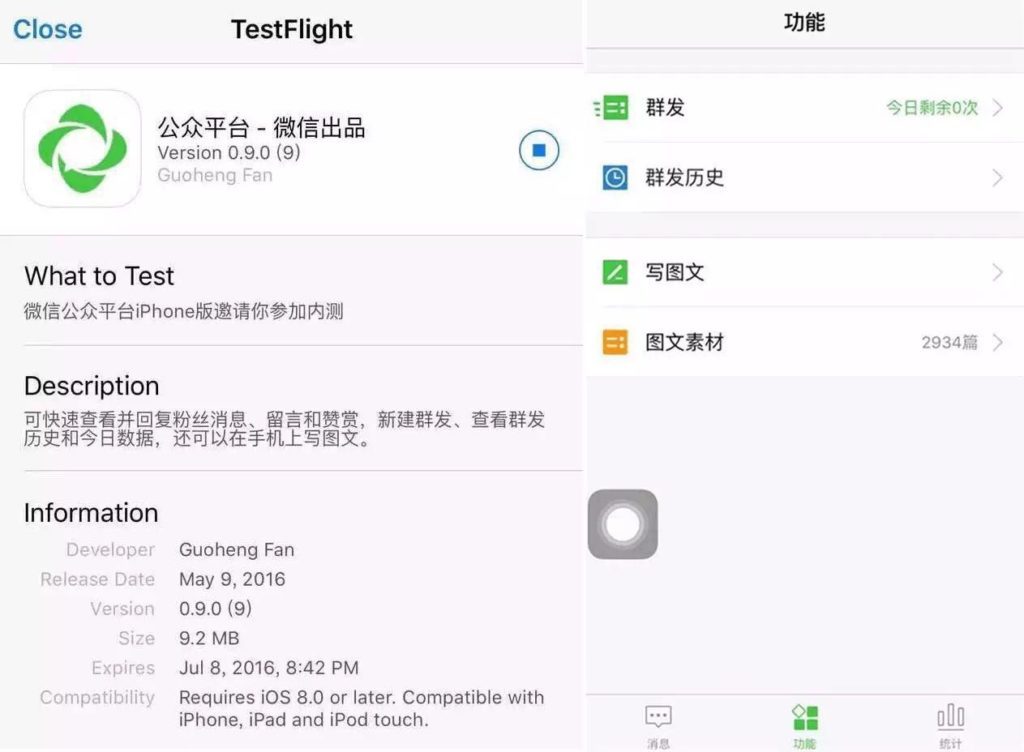Tap the green WeChat platform app icon

click(82, 149)
